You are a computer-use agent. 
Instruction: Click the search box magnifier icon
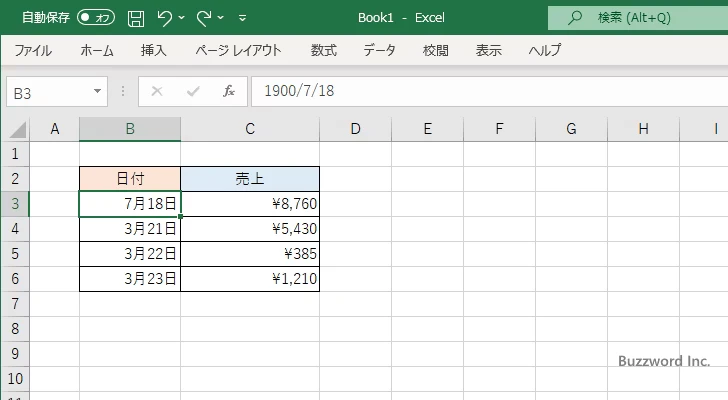tap(575, 18)
